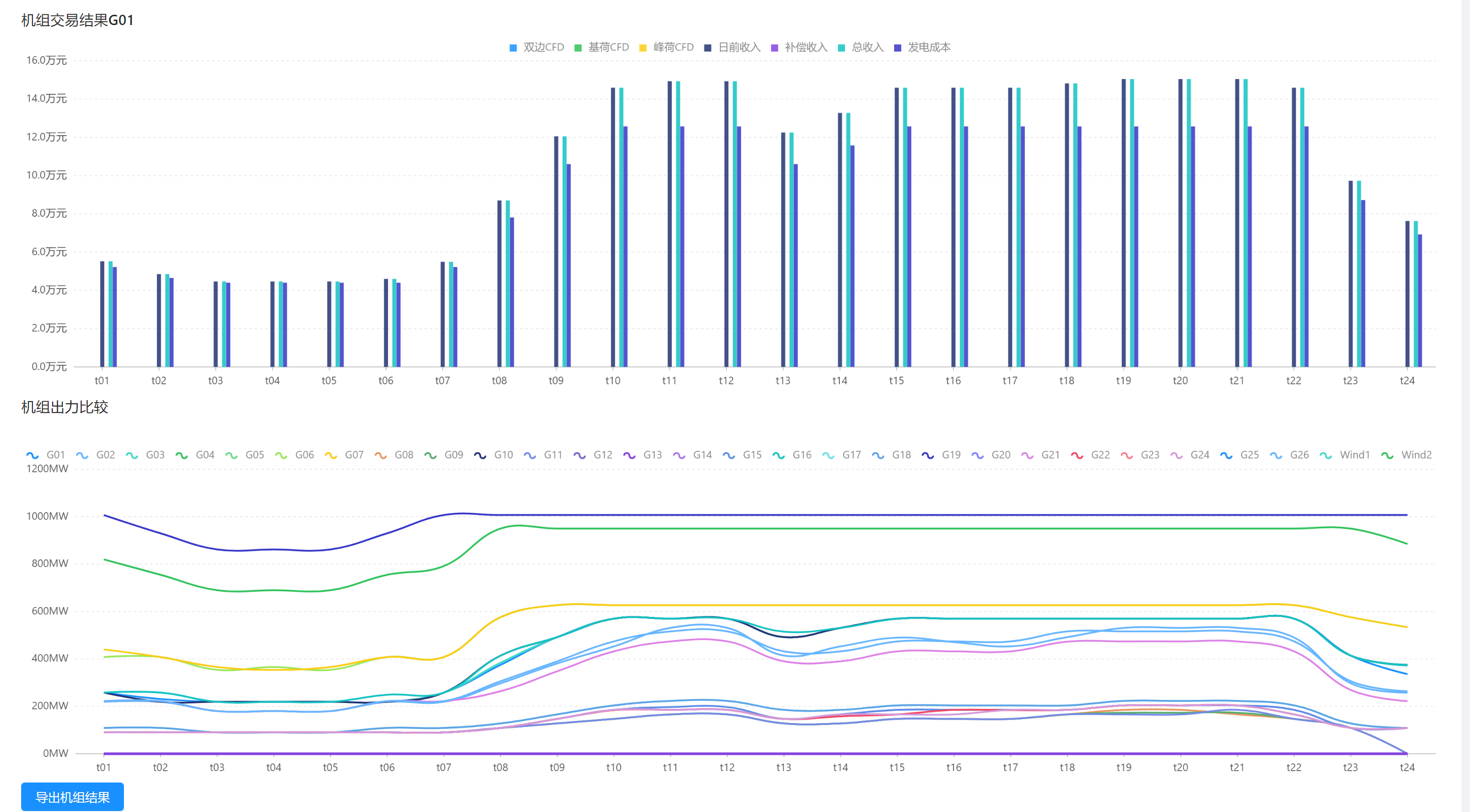The width and height of the screenshot is (1470, 812).
Task: Toggle G05 legend entry
Action: [x=245, y=455]
